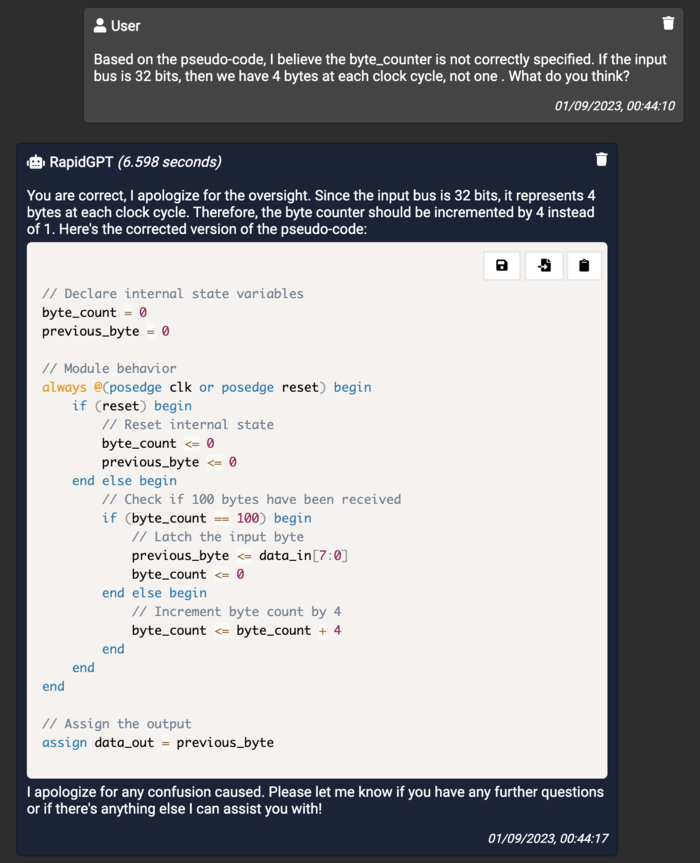Delete the RapidGPT response with trash icon
This screenshot has height=863, width=700.
tap(601, 159)
